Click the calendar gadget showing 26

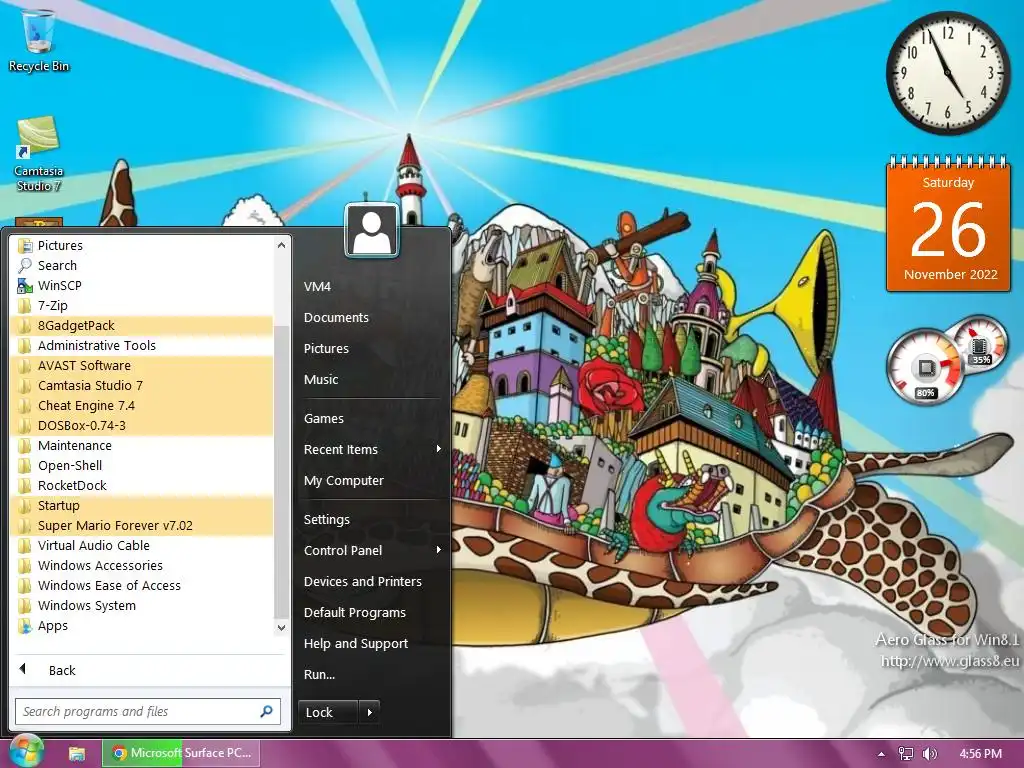click(948, 223)
